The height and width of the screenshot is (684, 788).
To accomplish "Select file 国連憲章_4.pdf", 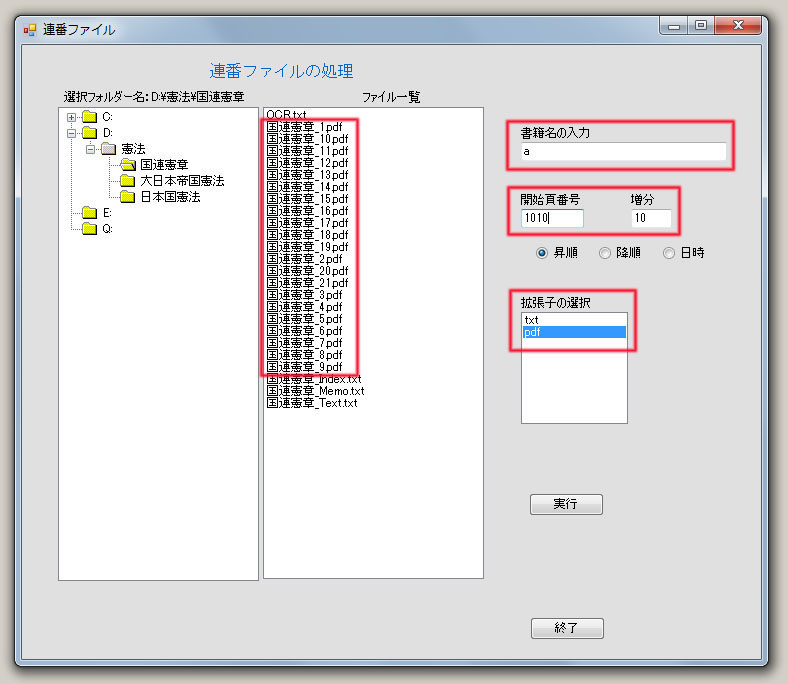I will [304, 307].
